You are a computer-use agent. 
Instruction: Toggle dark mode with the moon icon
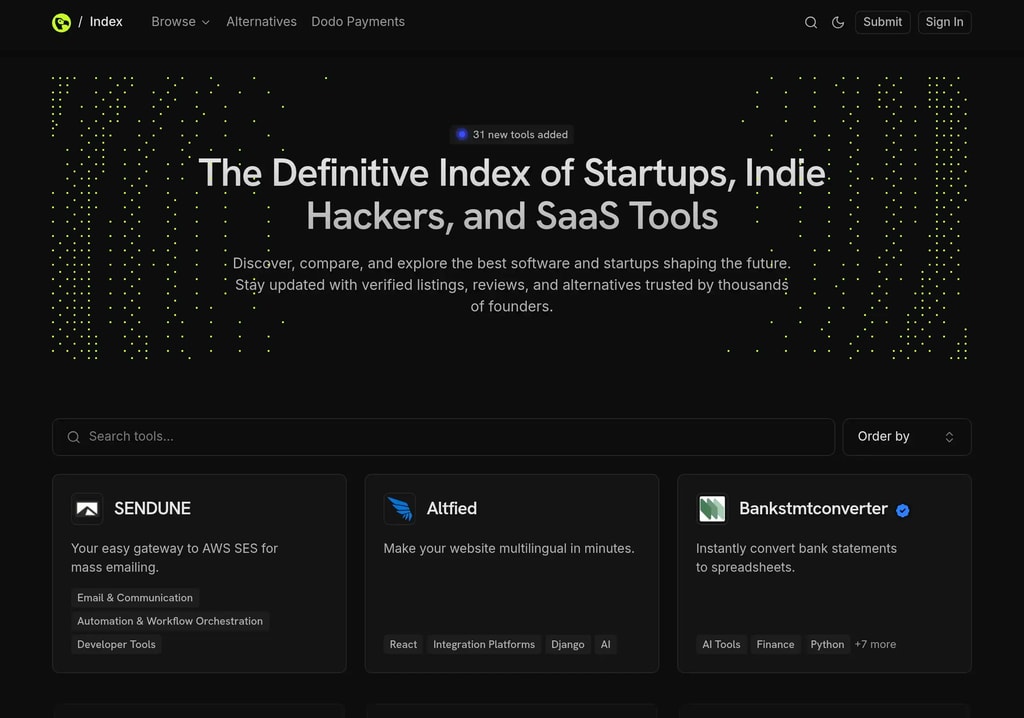click(x=838, y=22)
